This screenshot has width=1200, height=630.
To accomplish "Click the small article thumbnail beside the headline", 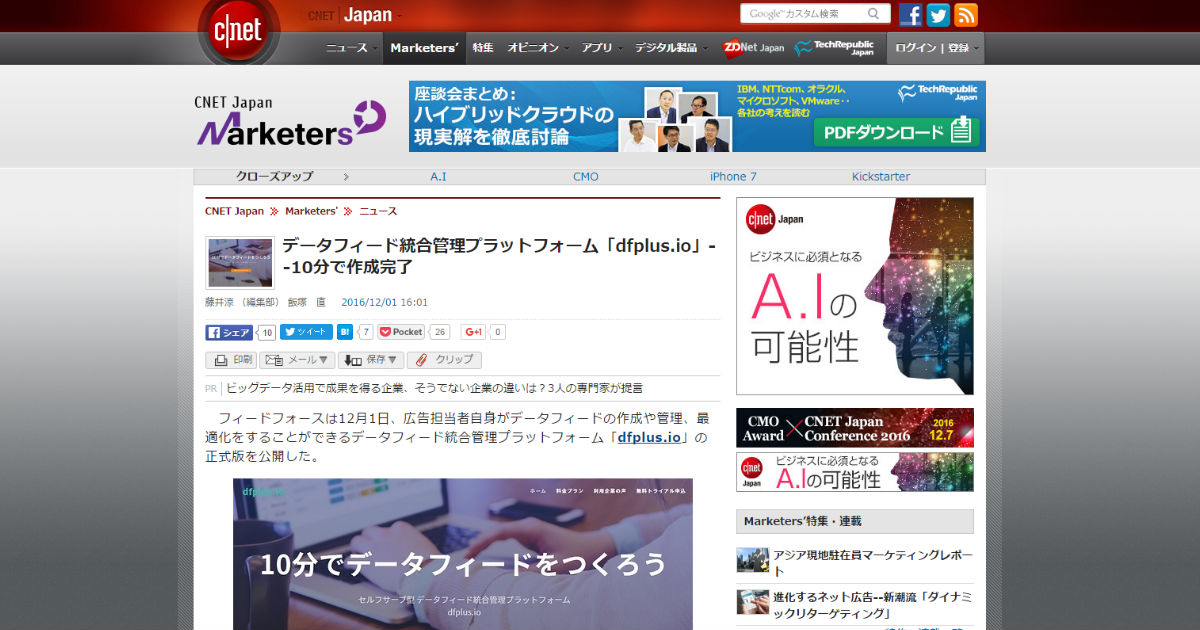I will [240, 263].
